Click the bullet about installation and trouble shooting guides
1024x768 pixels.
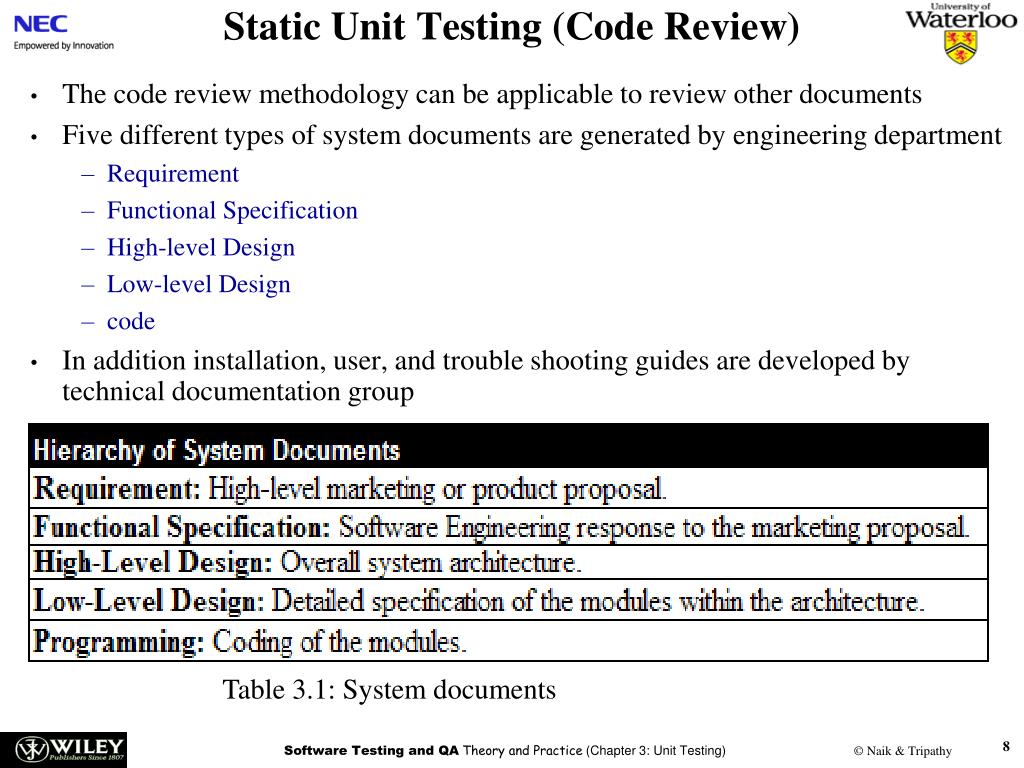[485, 376]
